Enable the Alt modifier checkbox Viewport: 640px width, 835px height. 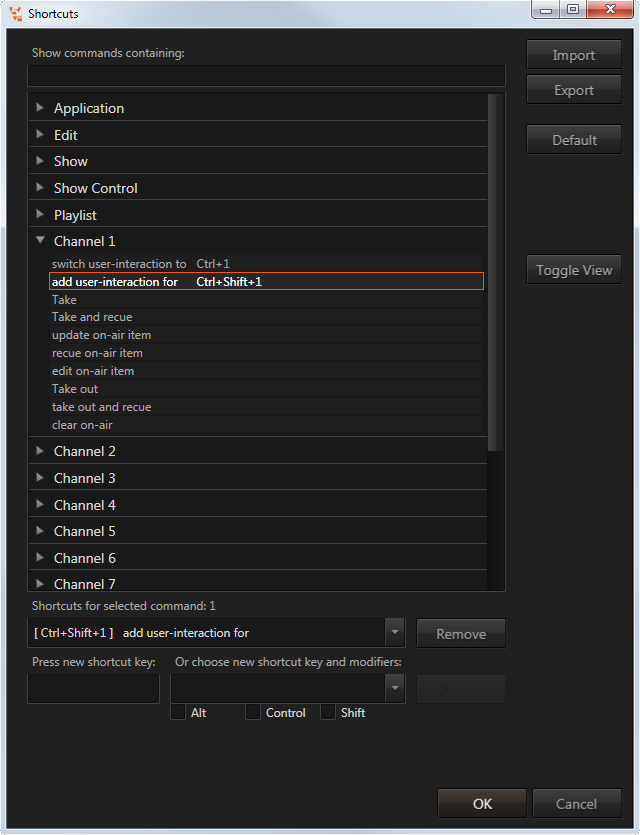178,713
